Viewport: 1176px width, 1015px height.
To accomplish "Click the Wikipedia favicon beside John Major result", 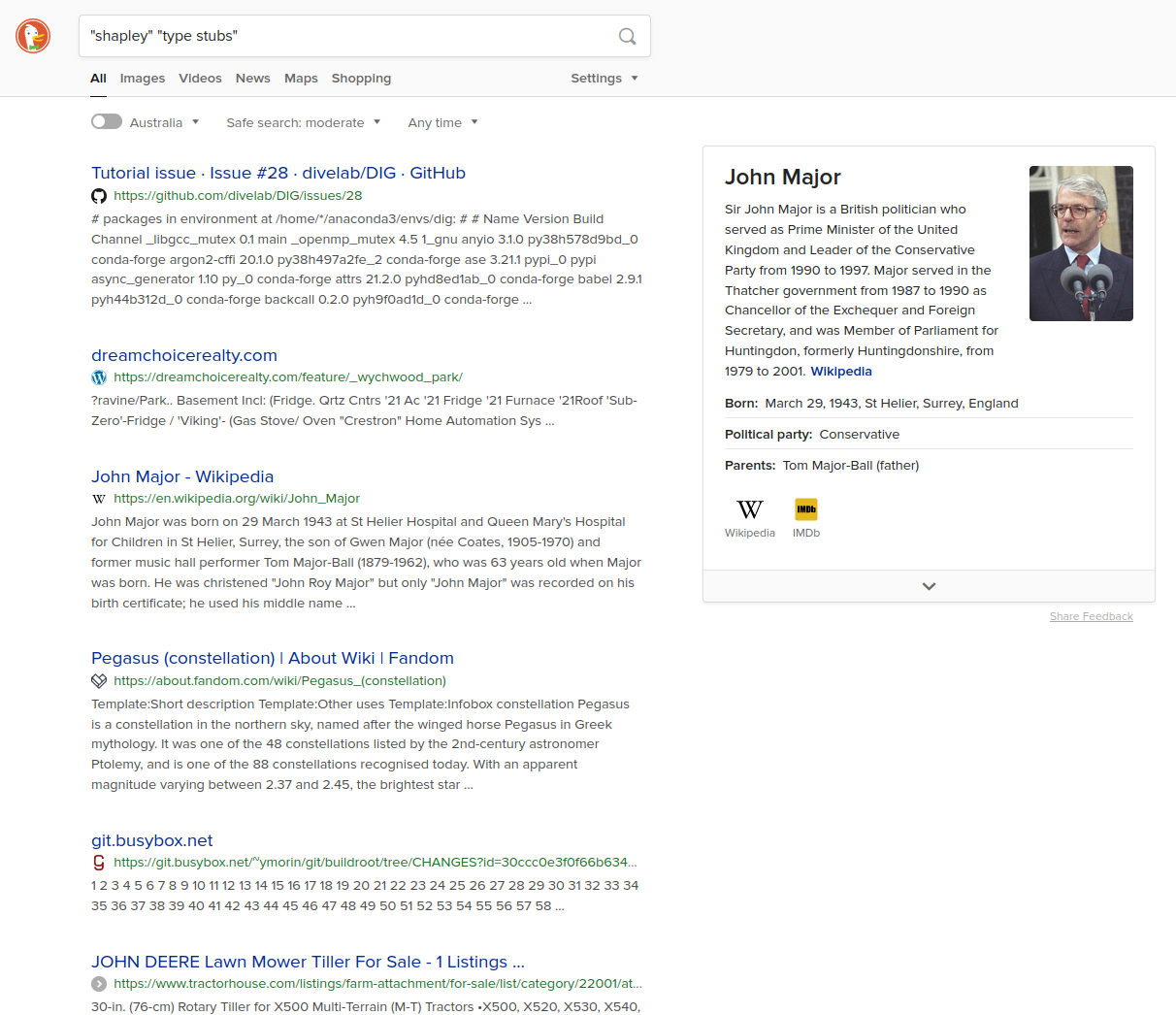I will point(99,499).
